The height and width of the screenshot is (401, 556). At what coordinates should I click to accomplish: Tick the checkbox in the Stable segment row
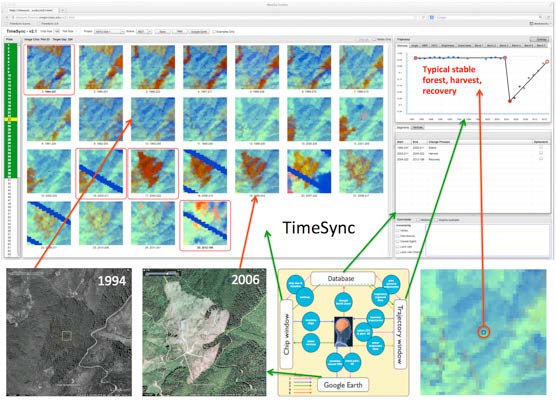point(541,147)
